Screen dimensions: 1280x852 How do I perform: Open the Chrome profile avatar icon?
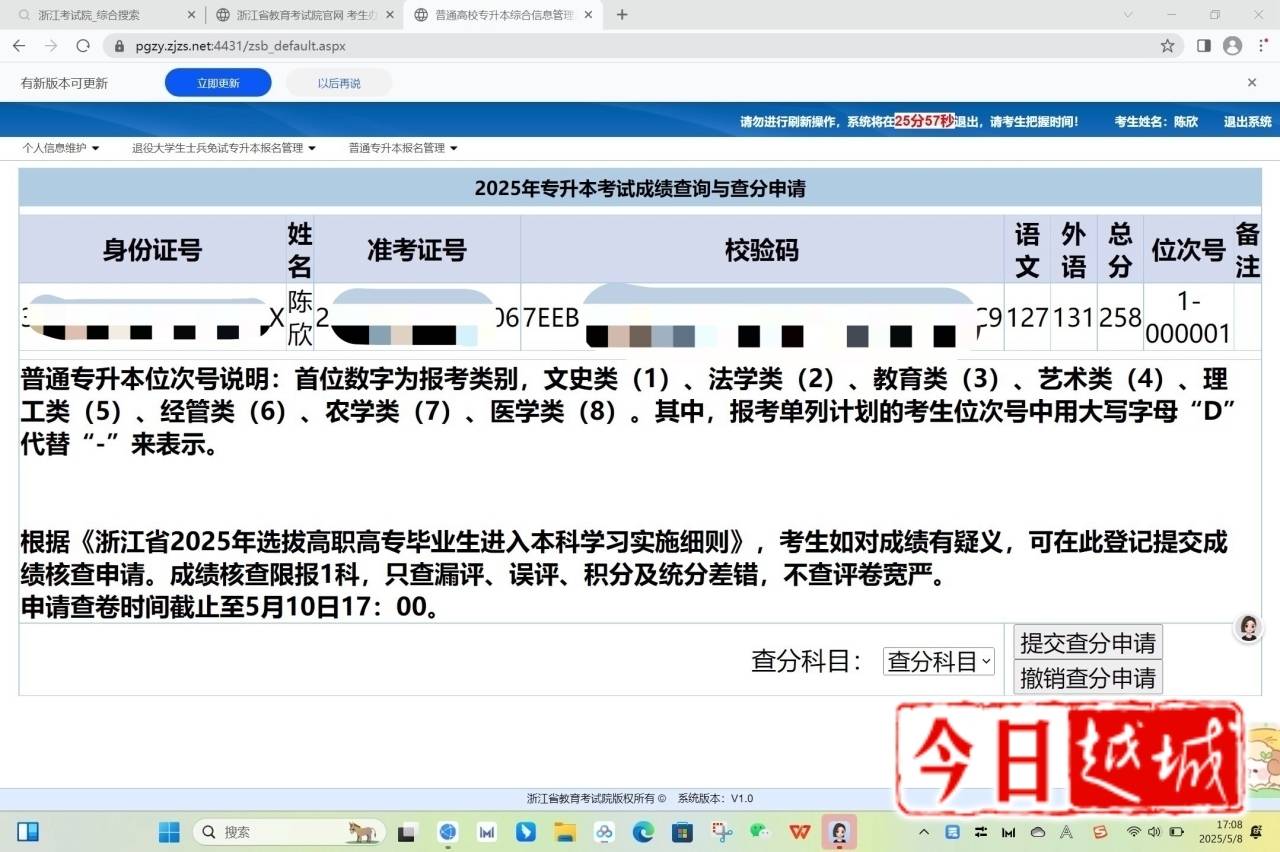pos(1233,46)
